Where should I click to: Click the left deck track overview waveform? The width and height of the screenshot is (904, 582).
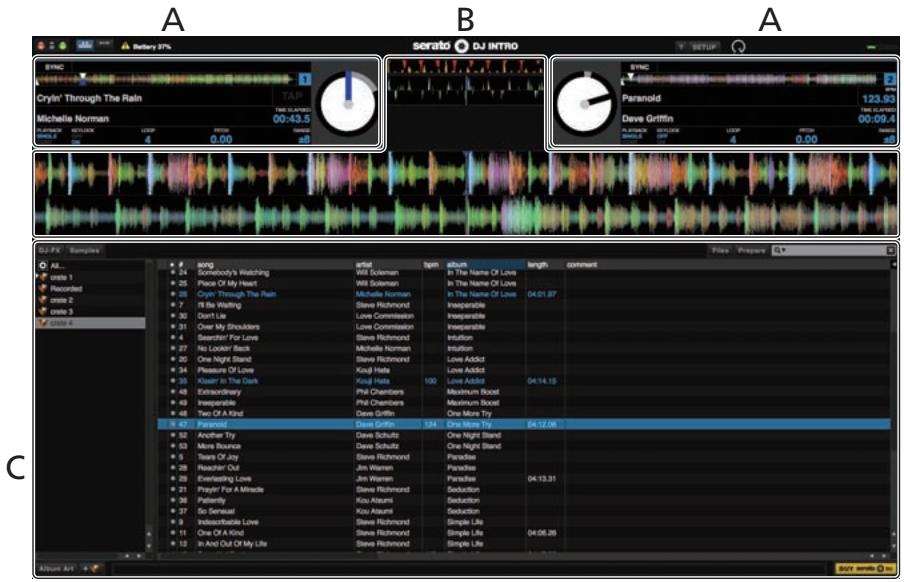(166, 79)
